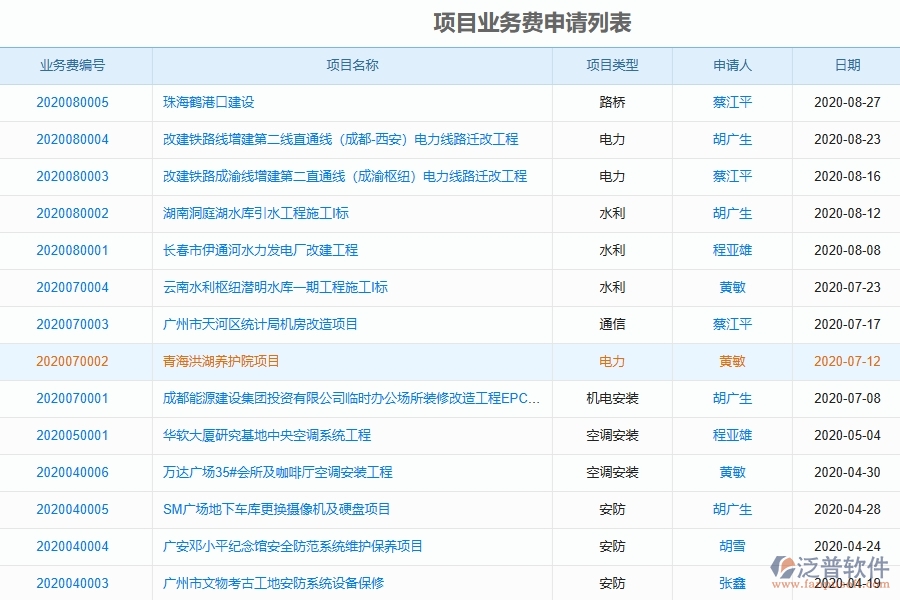The width and height of the screenshot is (900, 600).
Task: View applicant 蔡江平 in first row
Action: point(733,103)
